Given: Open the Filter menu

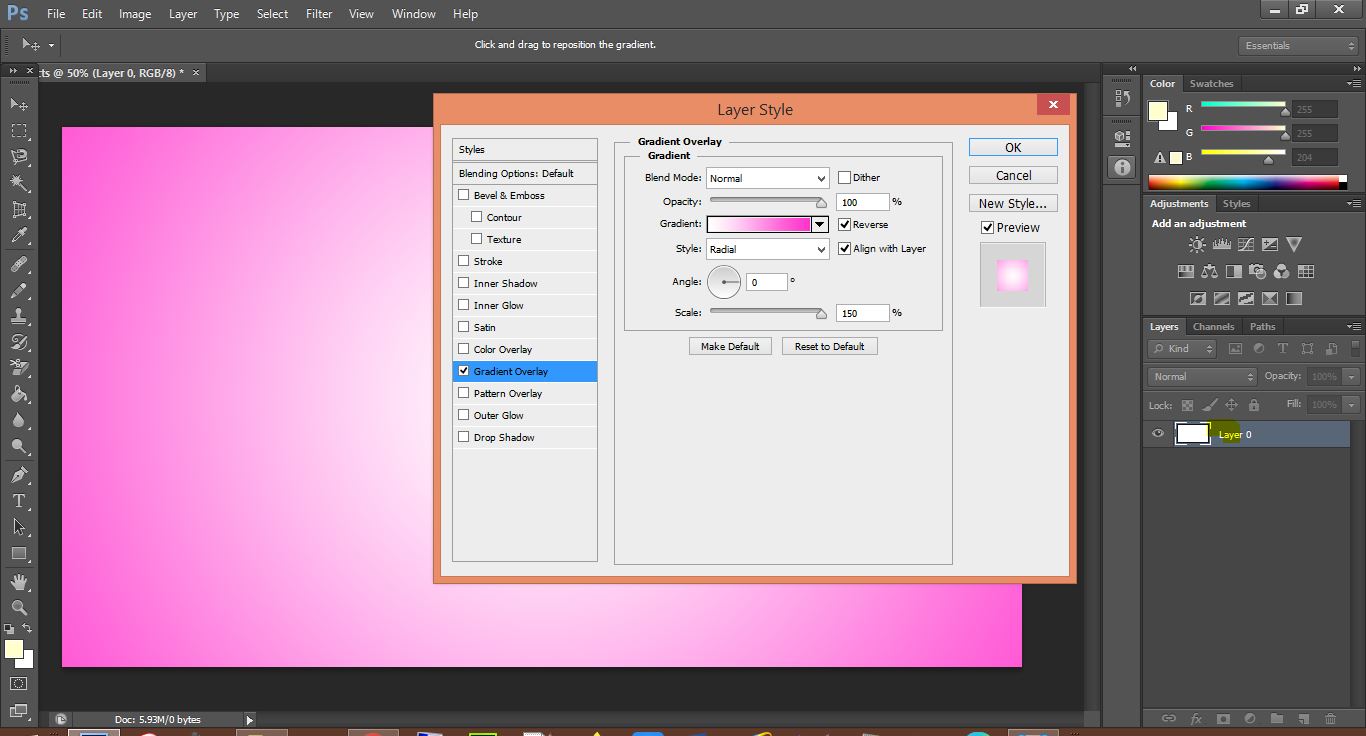Looking at the screenshot, I should point(319,14).
